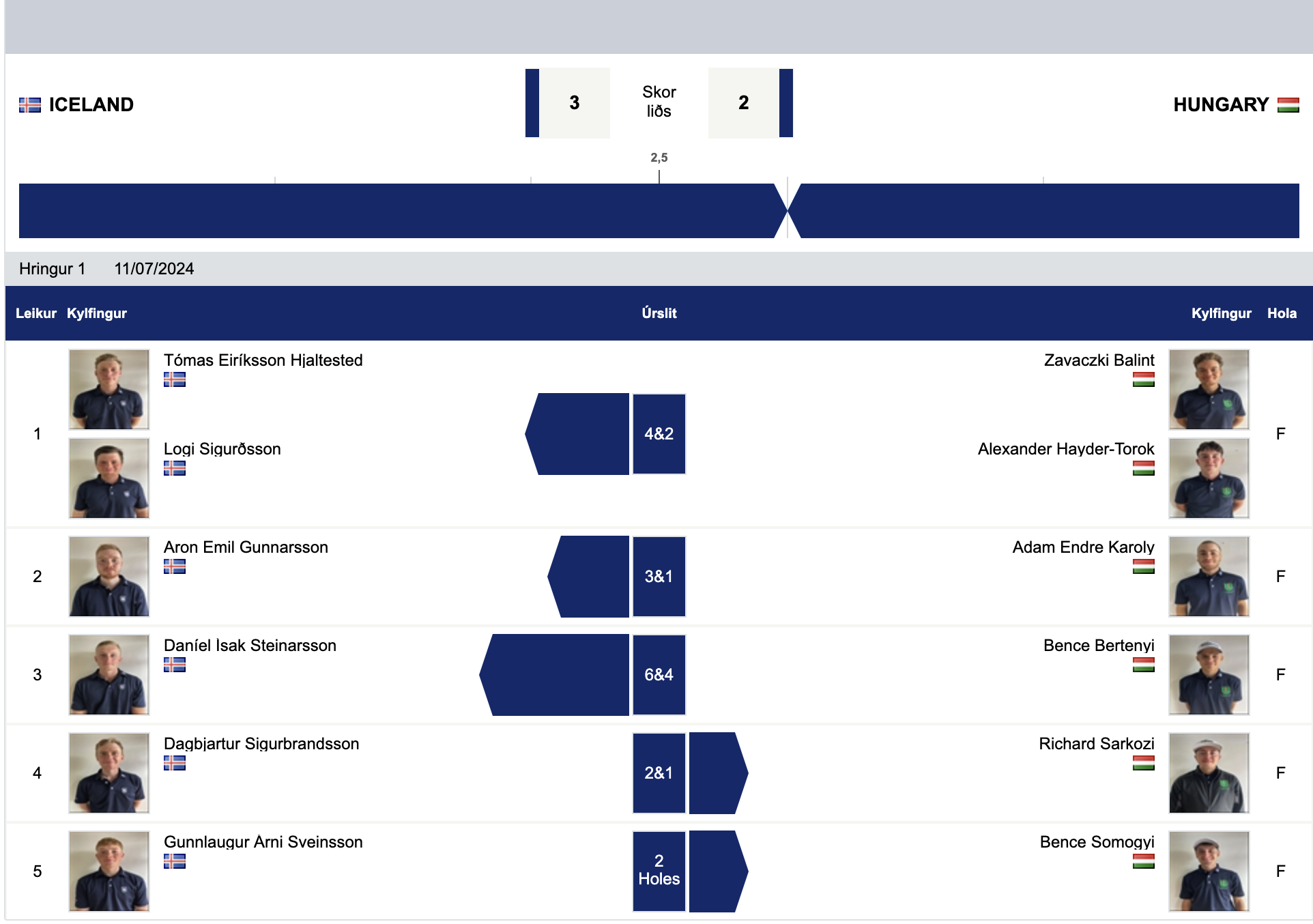The width and height of the screenshot is (1313, 924).
Task: Click the Úrslit column header
Action: coord(659,313)
